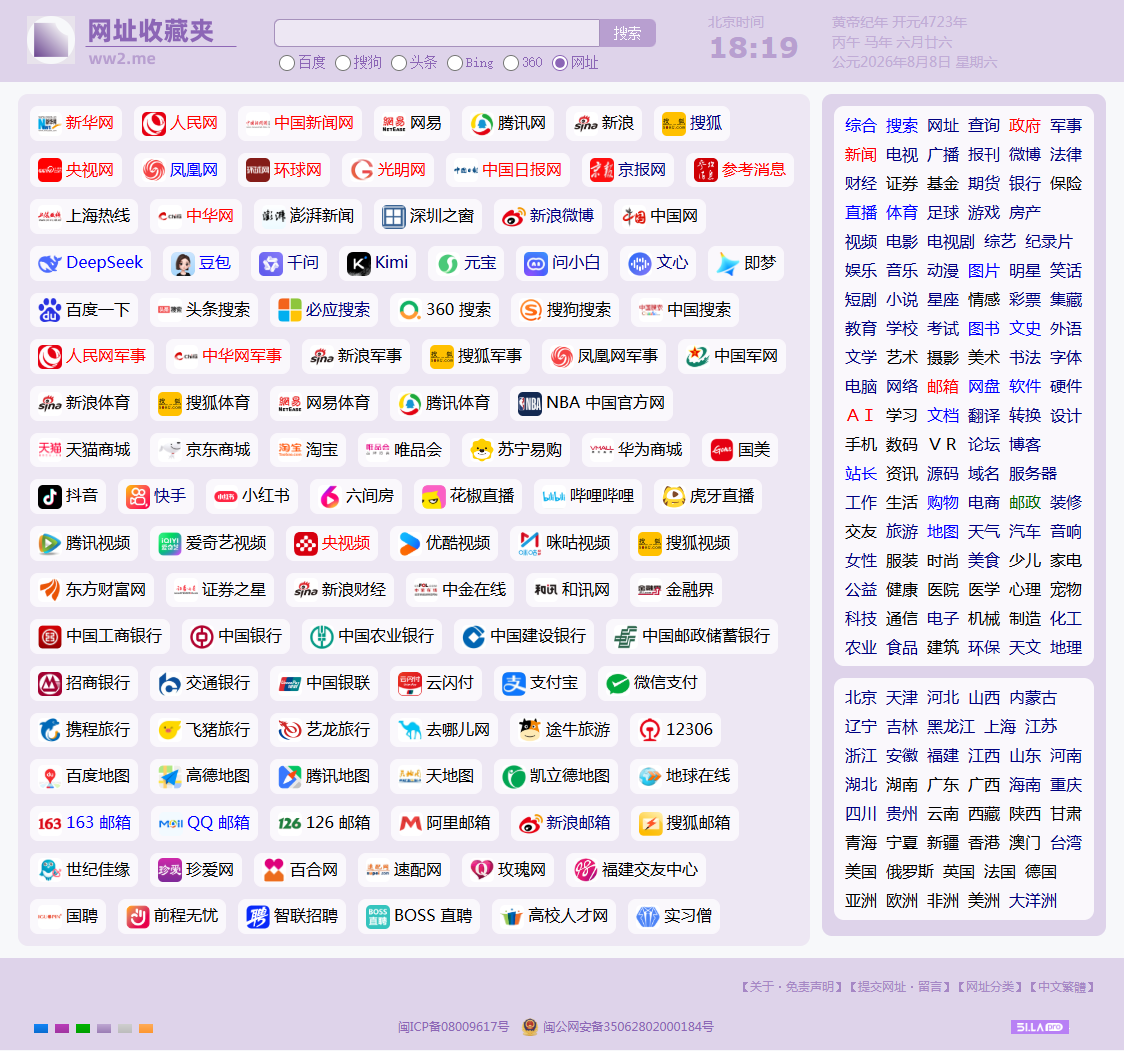The height and width of the screenshot is (1051, 1124).
Task: Click the 邮政 category in the sidebar
Action: click(1024, 503)
